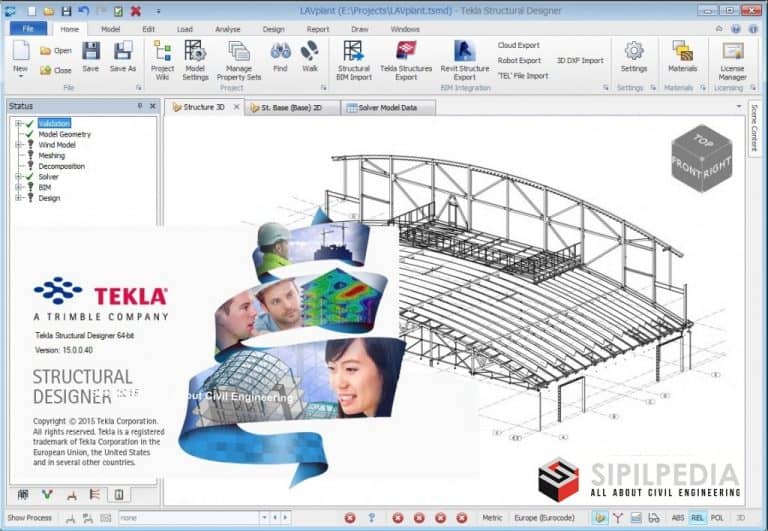Switch to the Design ribbon tab
Screen dimensions: 768x531
click(273, 29)
